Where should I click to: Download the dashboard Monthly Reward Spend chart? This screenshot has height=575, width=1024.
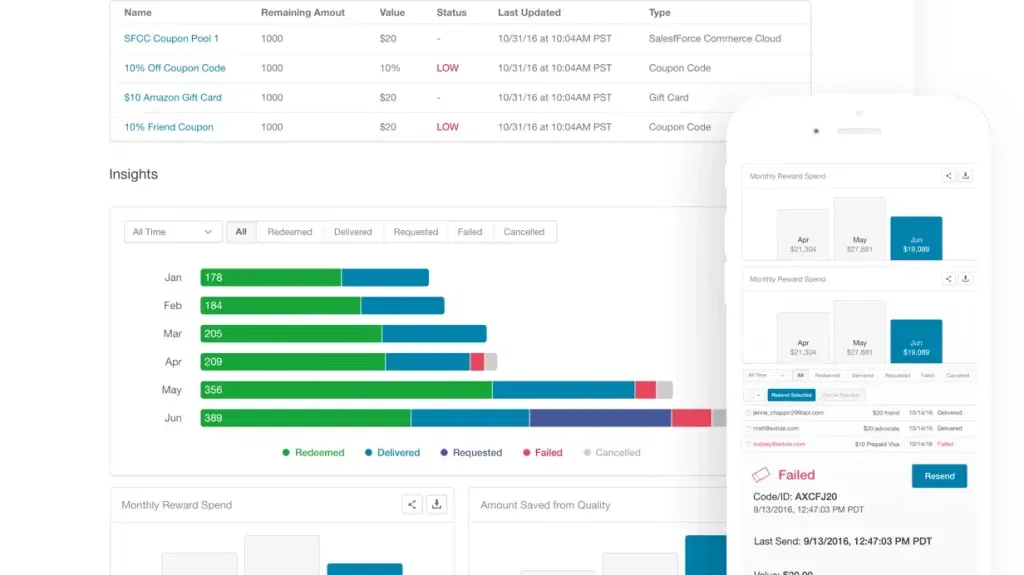click(437, 504)
